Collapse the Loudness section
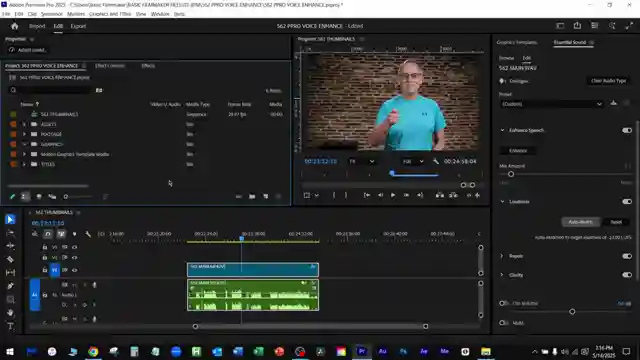 point(502,202)
